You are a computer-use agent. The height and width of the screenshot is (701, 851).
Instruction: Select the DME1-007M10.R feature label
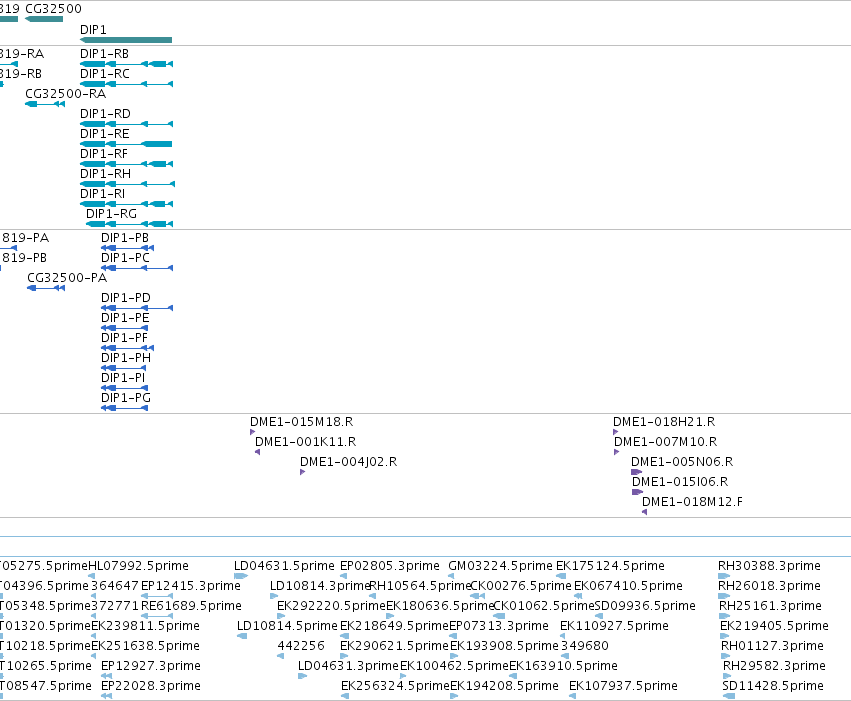click(665, 442)
